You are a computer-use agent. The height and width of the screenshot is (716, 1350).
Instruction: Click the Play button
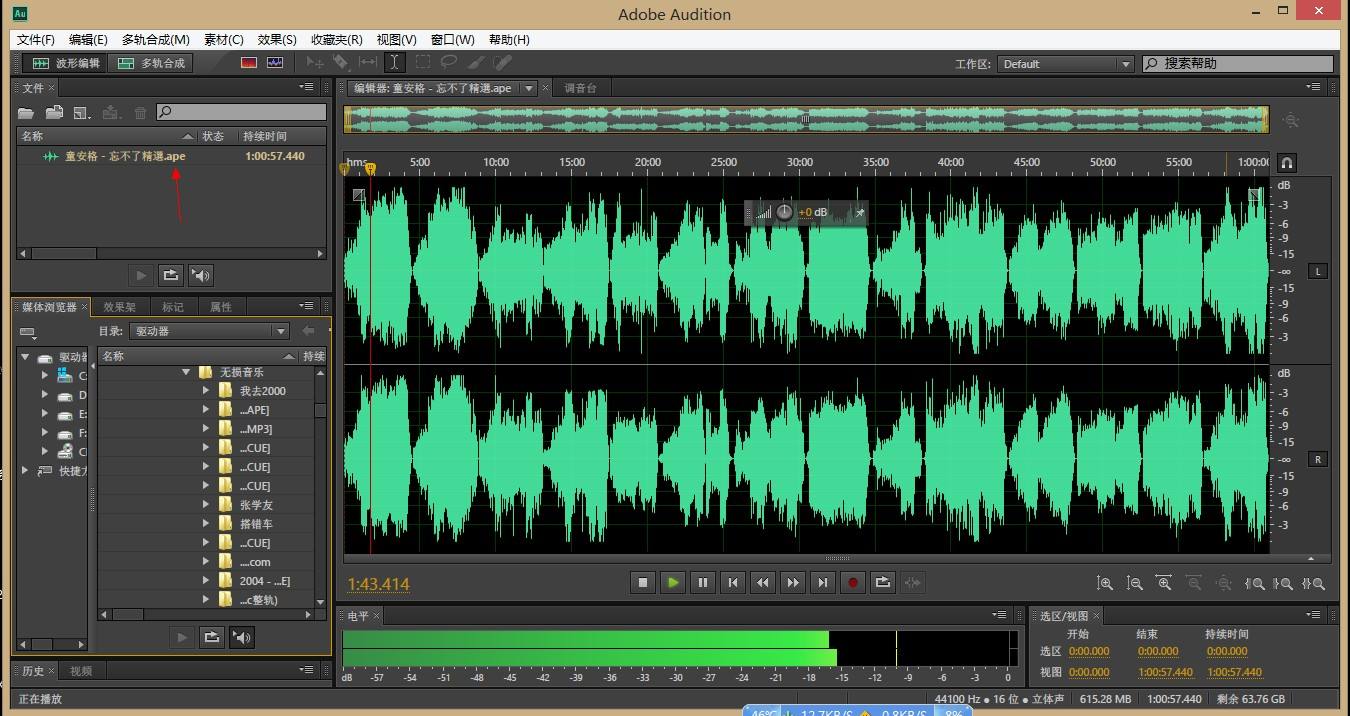[672, 582]
